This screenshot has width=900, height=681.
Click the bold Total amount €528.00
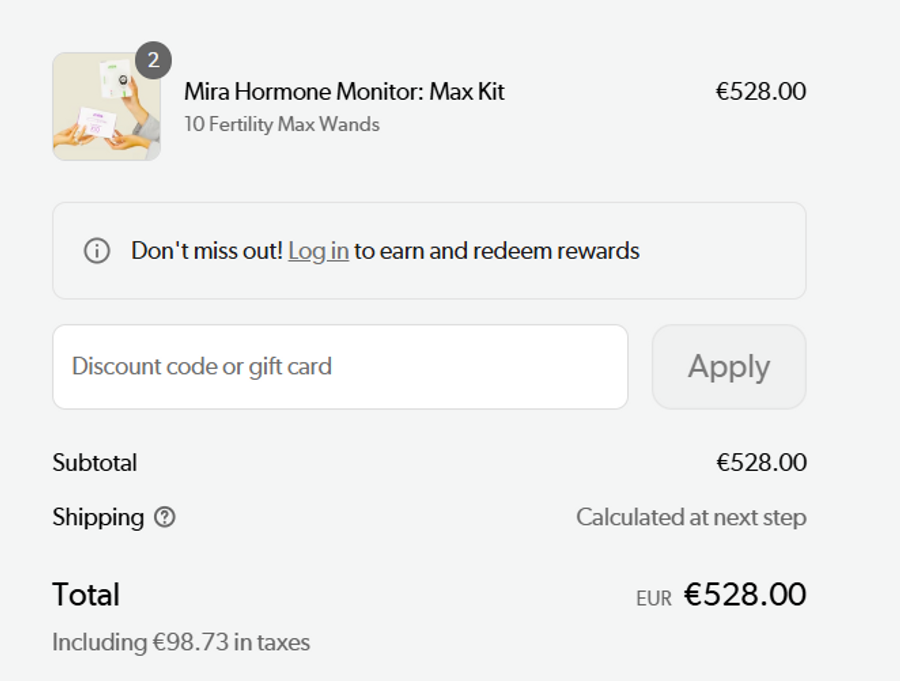pyautogui.click(x=745, y=595)
